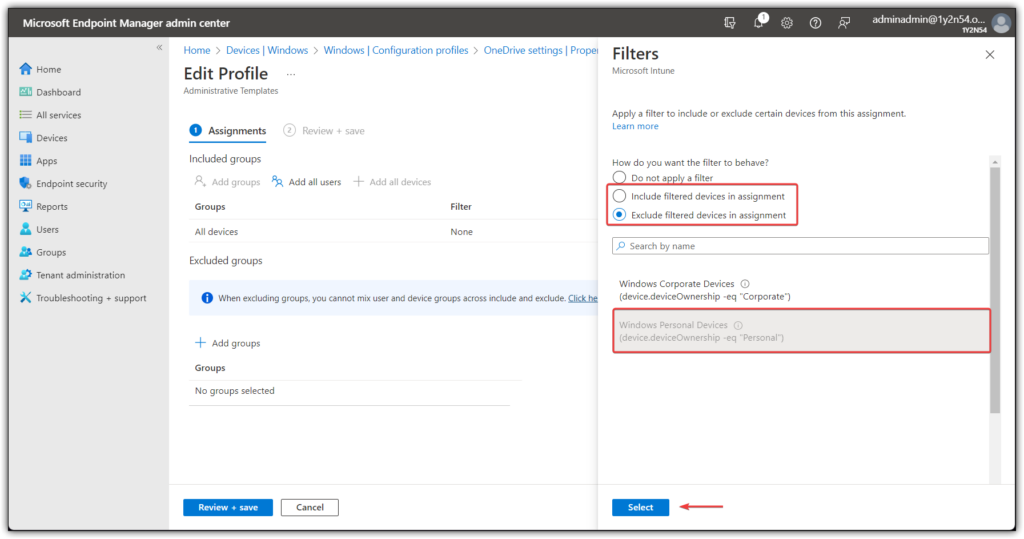Open the 'Click here' link in info banner

[x=583, y=298]
